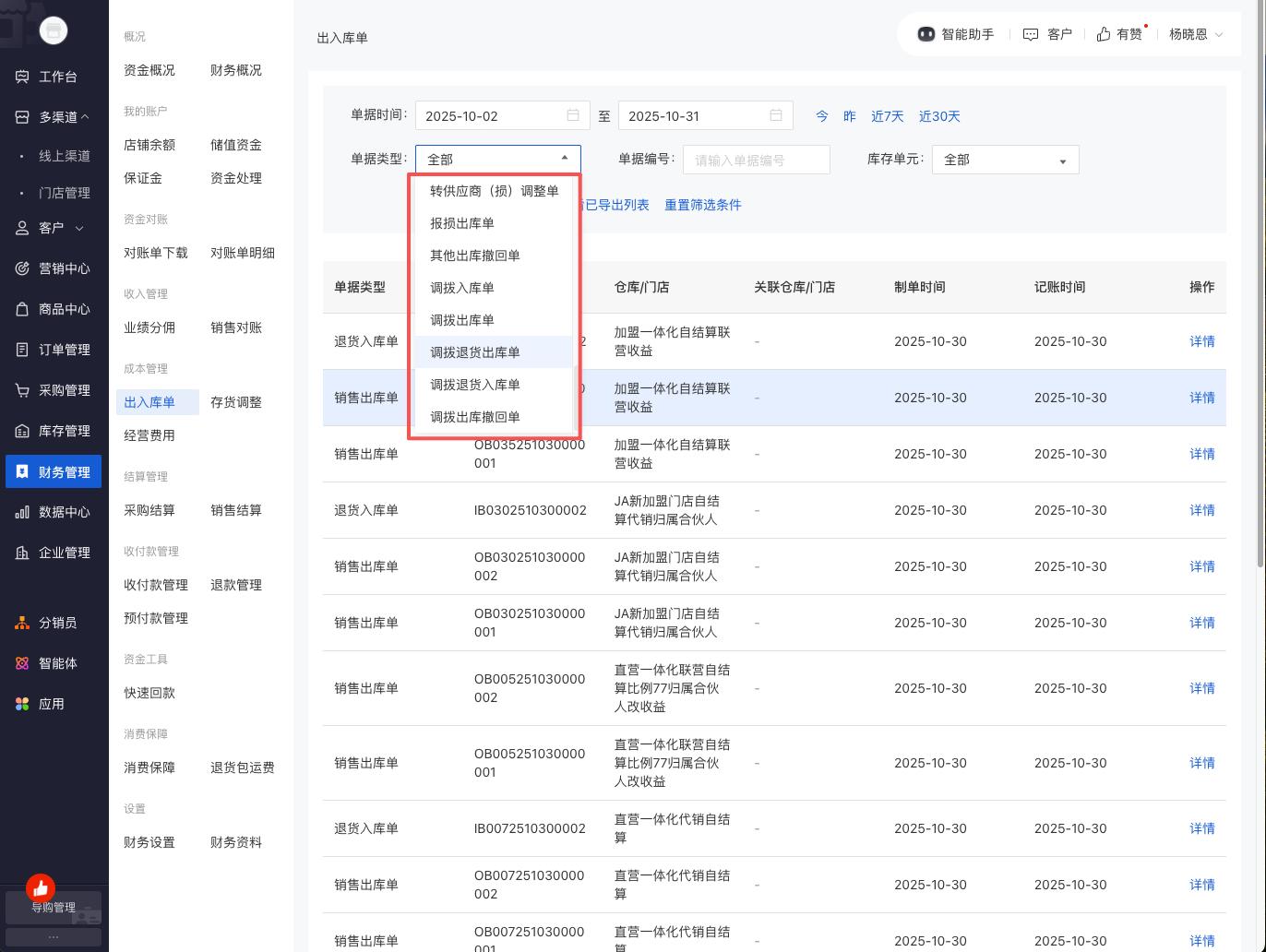Apply the 近7天 quick date filter
This screenshot has height=952, width=1266.
click(887, 116)
